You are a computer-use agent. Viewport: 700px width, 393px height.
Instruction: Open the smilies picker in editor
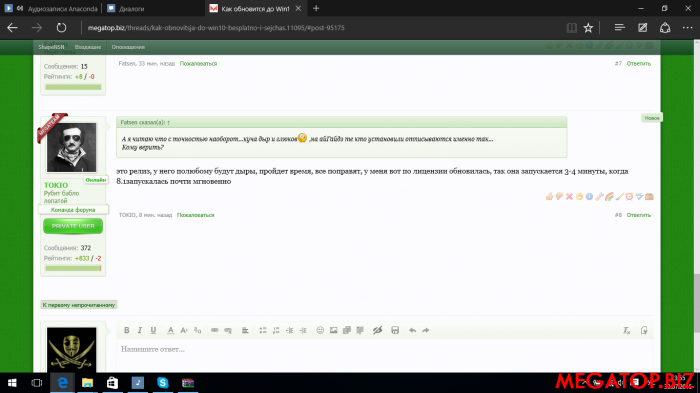click(x=320, y=330)
